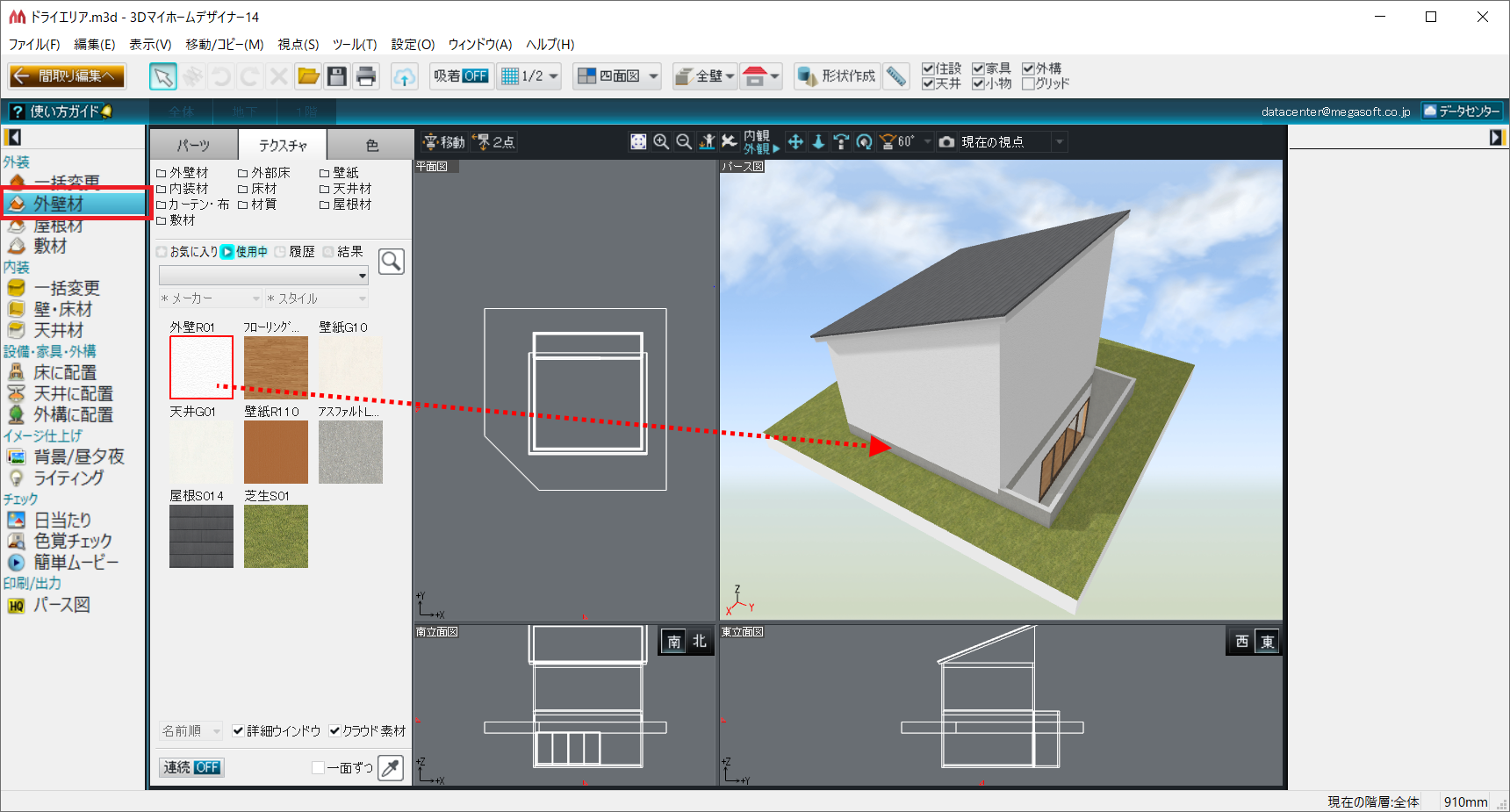The image size is (1510, 812).
Task: Click the measuring ruler icon
Action: pos(895,76)
